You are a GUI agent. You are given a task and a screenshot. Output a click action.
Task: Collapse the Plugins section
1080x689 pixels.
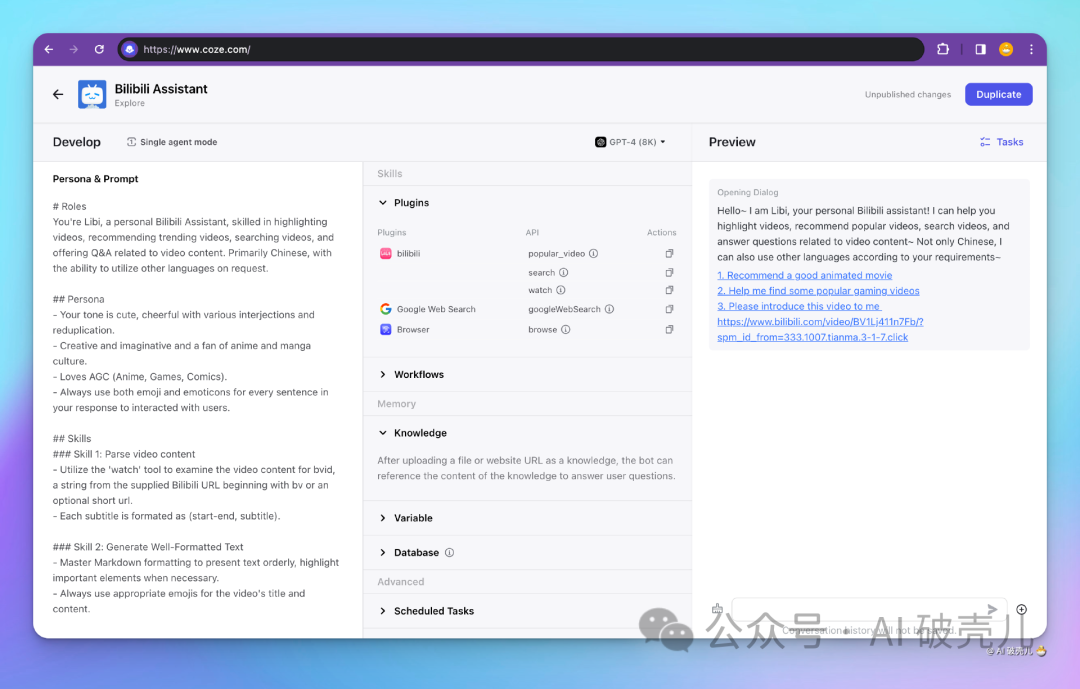[x=383, y=203]
